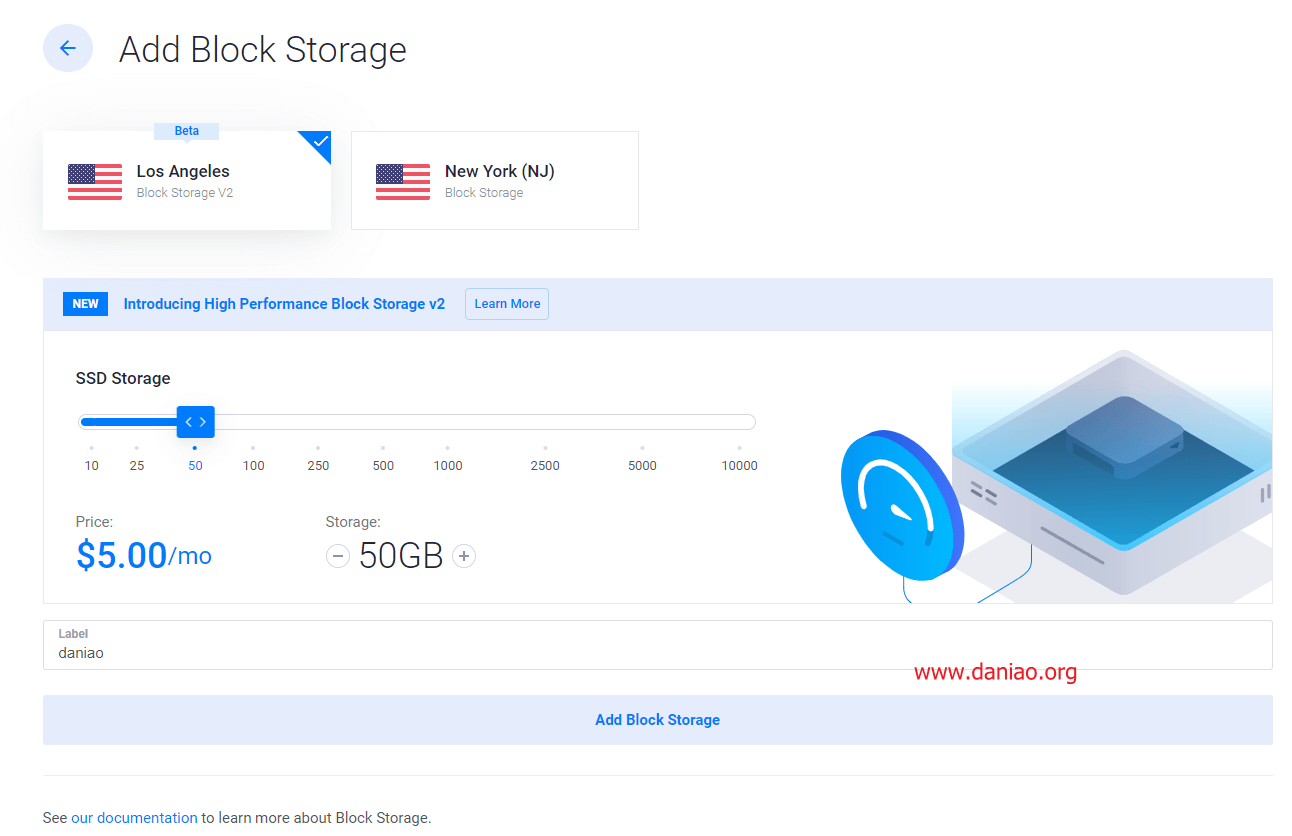Click the Beta badge above Los Angeles
The image size is (1292, 836).
187,131
